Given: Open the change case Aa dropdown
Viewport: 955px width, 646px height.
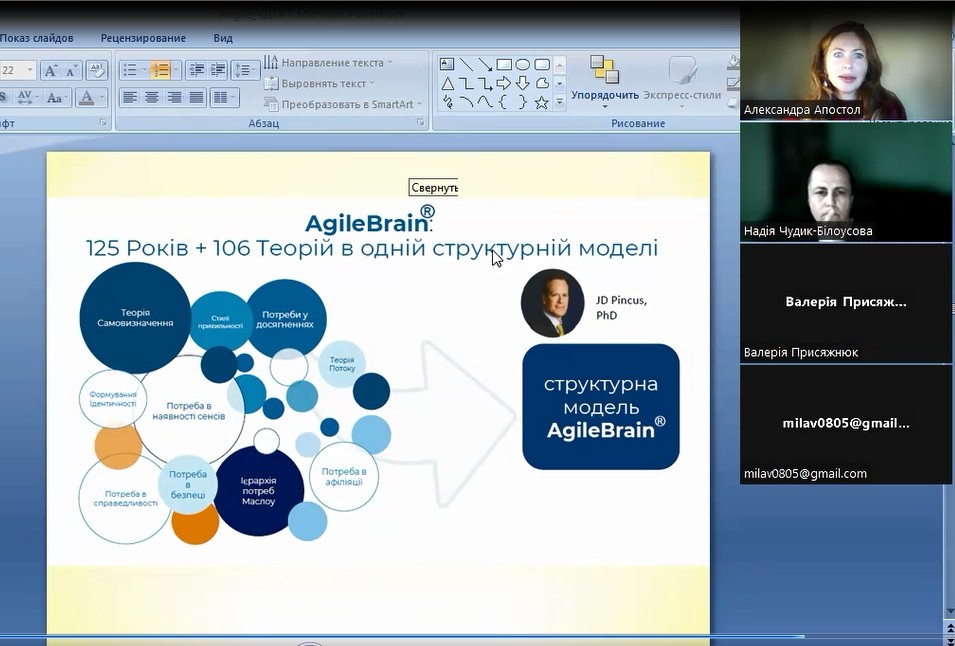Looking at the screenshot, I should [57, 97].
